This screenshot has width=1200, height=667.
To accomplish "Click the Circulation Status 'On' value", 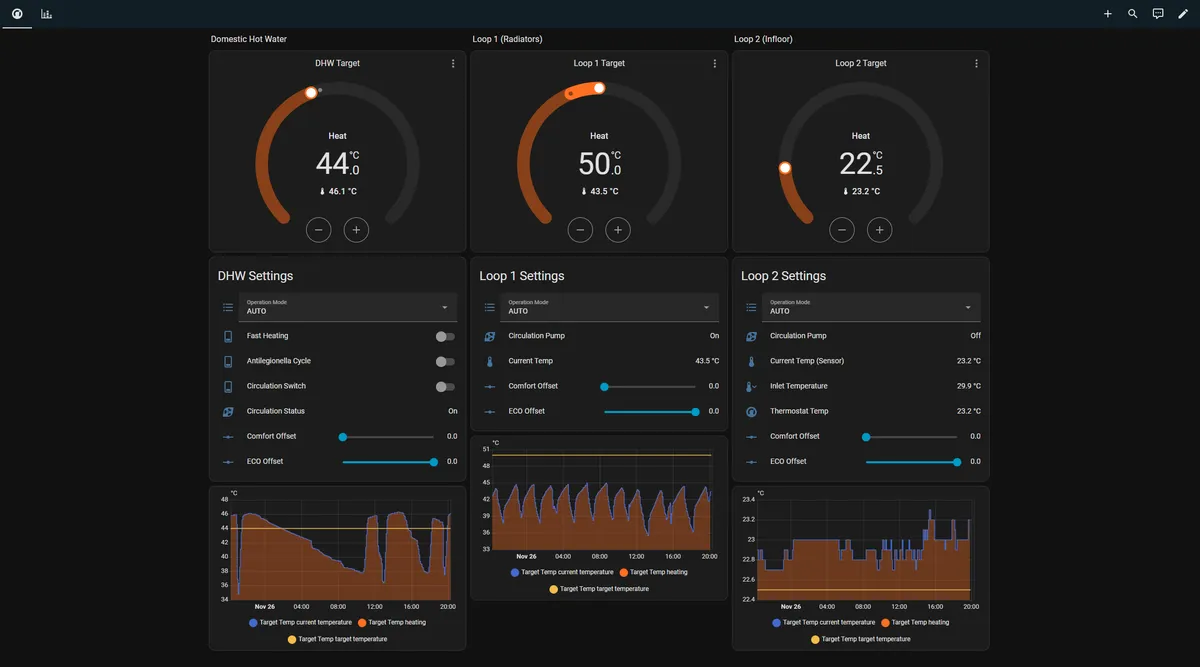I will pyautogui.click(x=453, y=411).
